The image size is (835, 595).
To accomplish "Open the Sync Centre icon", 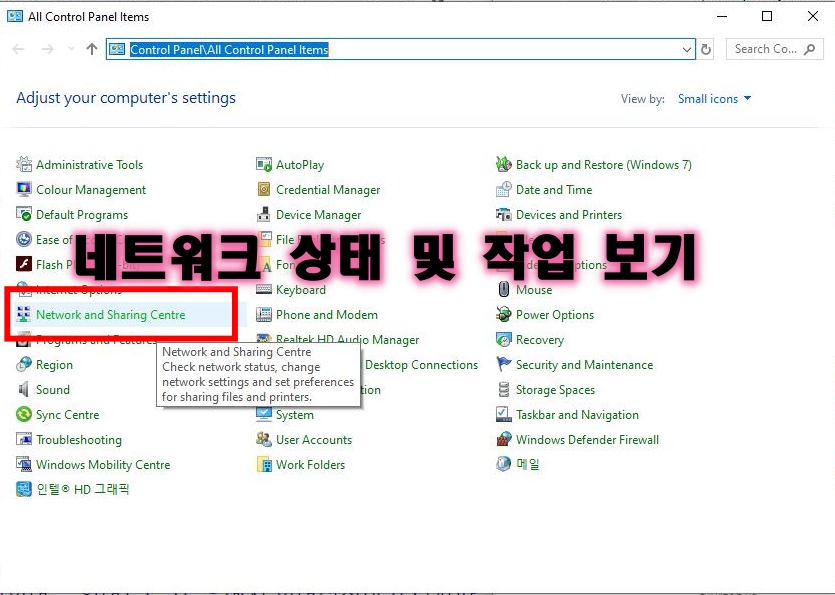I will pyautogui.click(x=24, y=414).
